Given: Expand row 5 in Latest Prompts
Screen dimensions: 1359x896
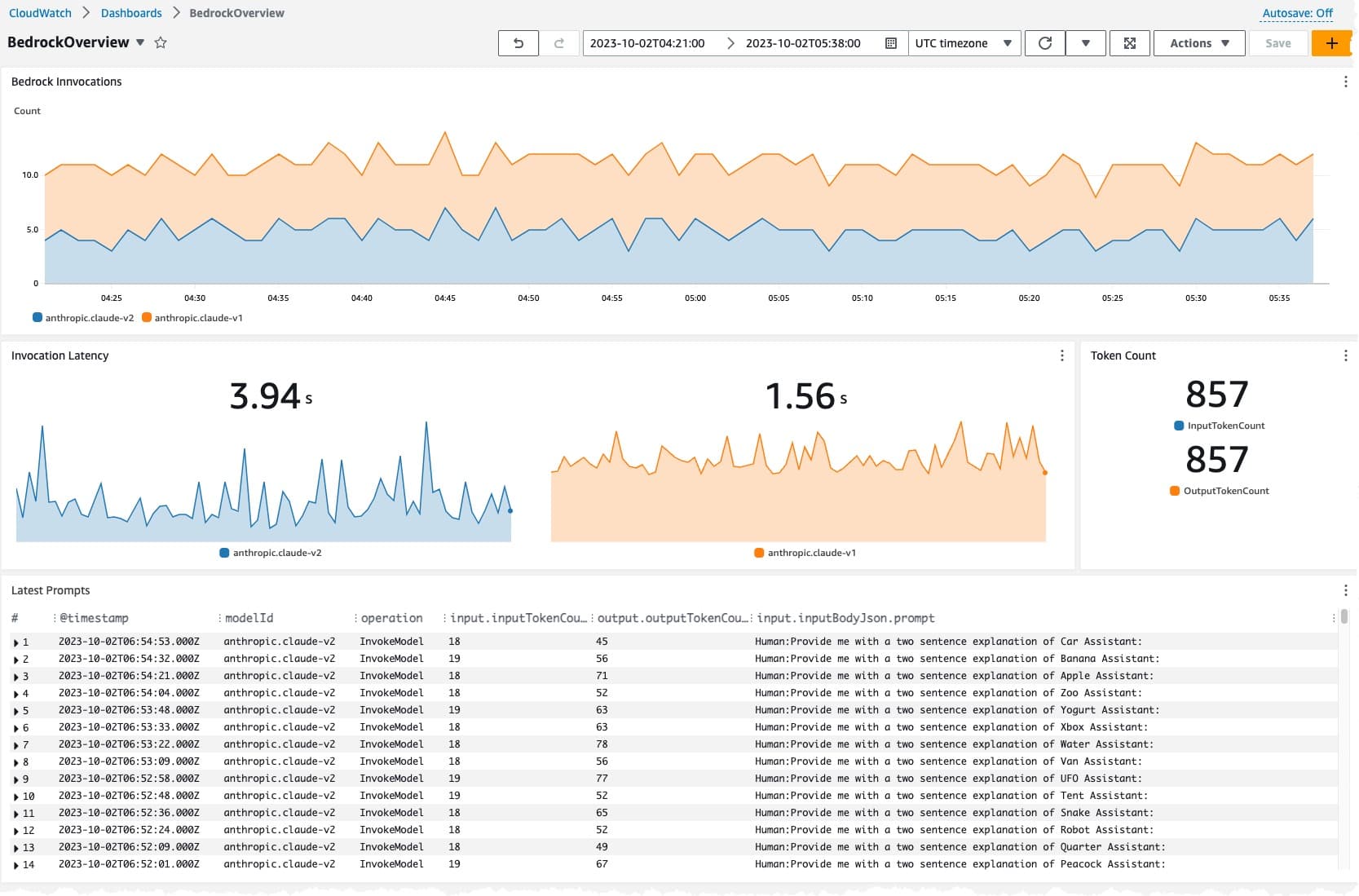Looking at the screenshot, I should click(16, 711).
